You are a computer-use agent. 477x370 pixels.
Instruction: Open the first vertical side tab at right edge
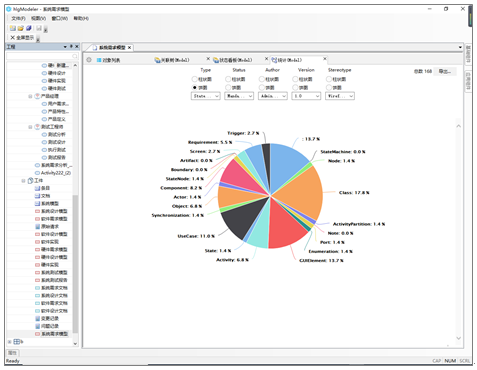coord(468,55)
